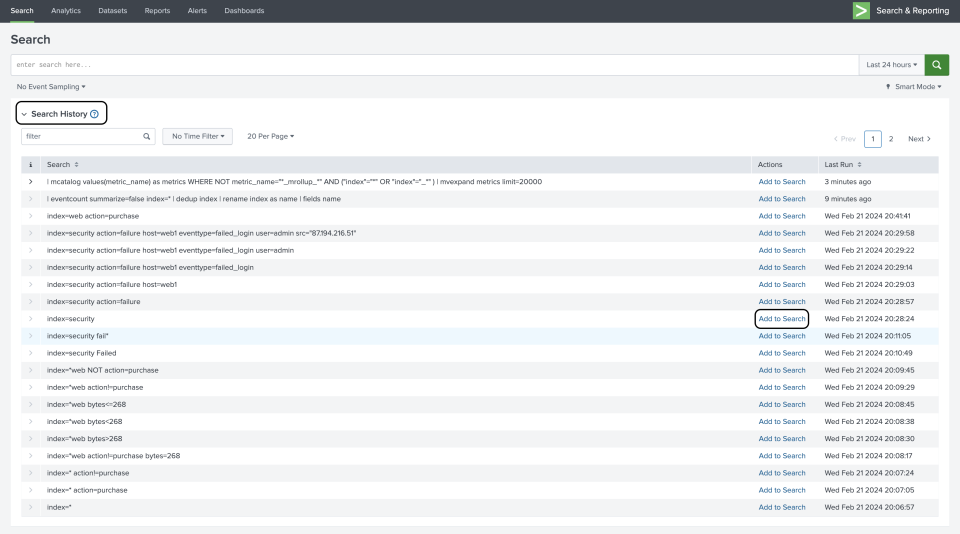Add index=*web bytes>268 to search

point(782,439)
